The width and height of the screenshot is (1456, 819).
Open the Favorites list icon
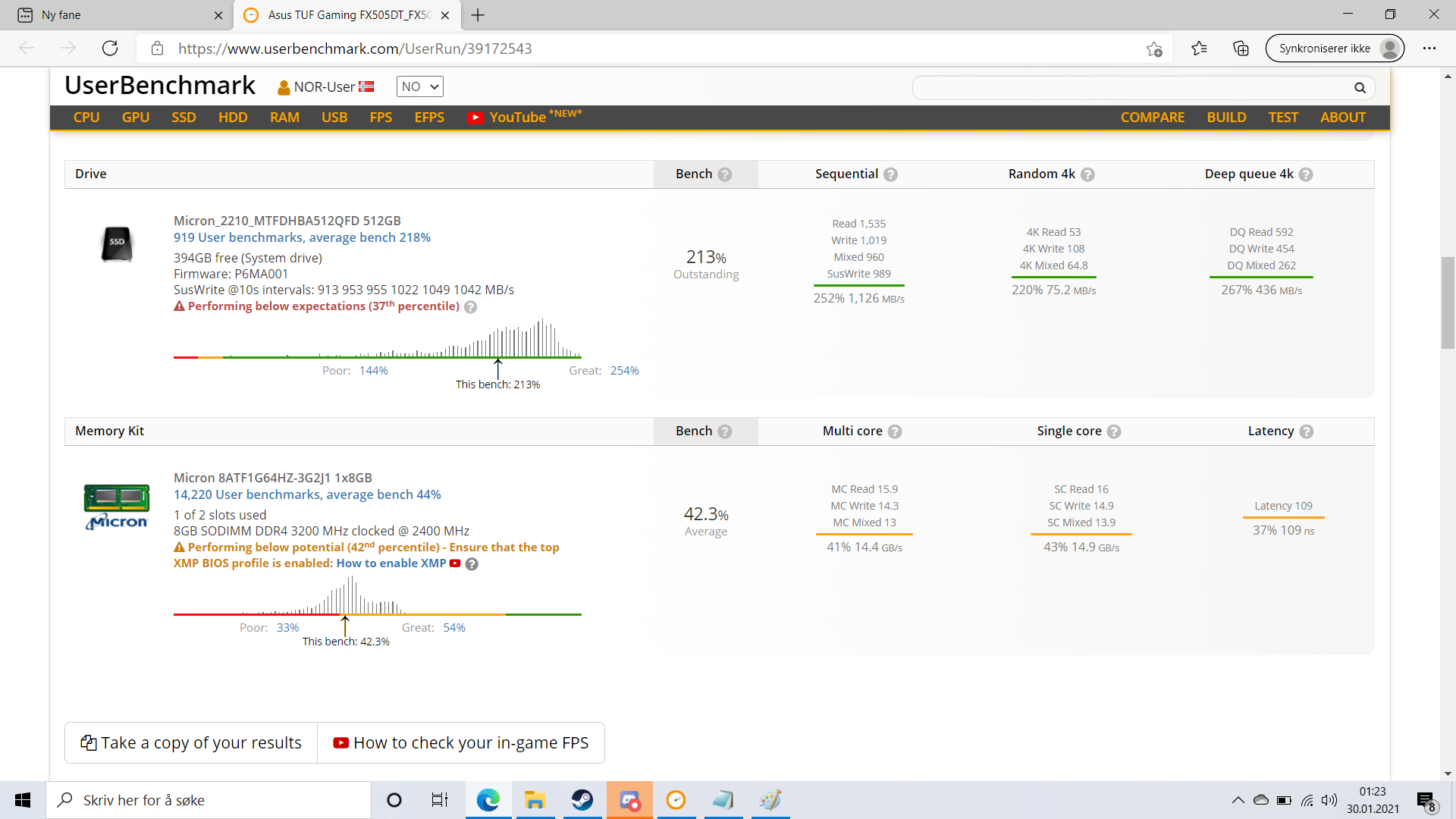1199,49
